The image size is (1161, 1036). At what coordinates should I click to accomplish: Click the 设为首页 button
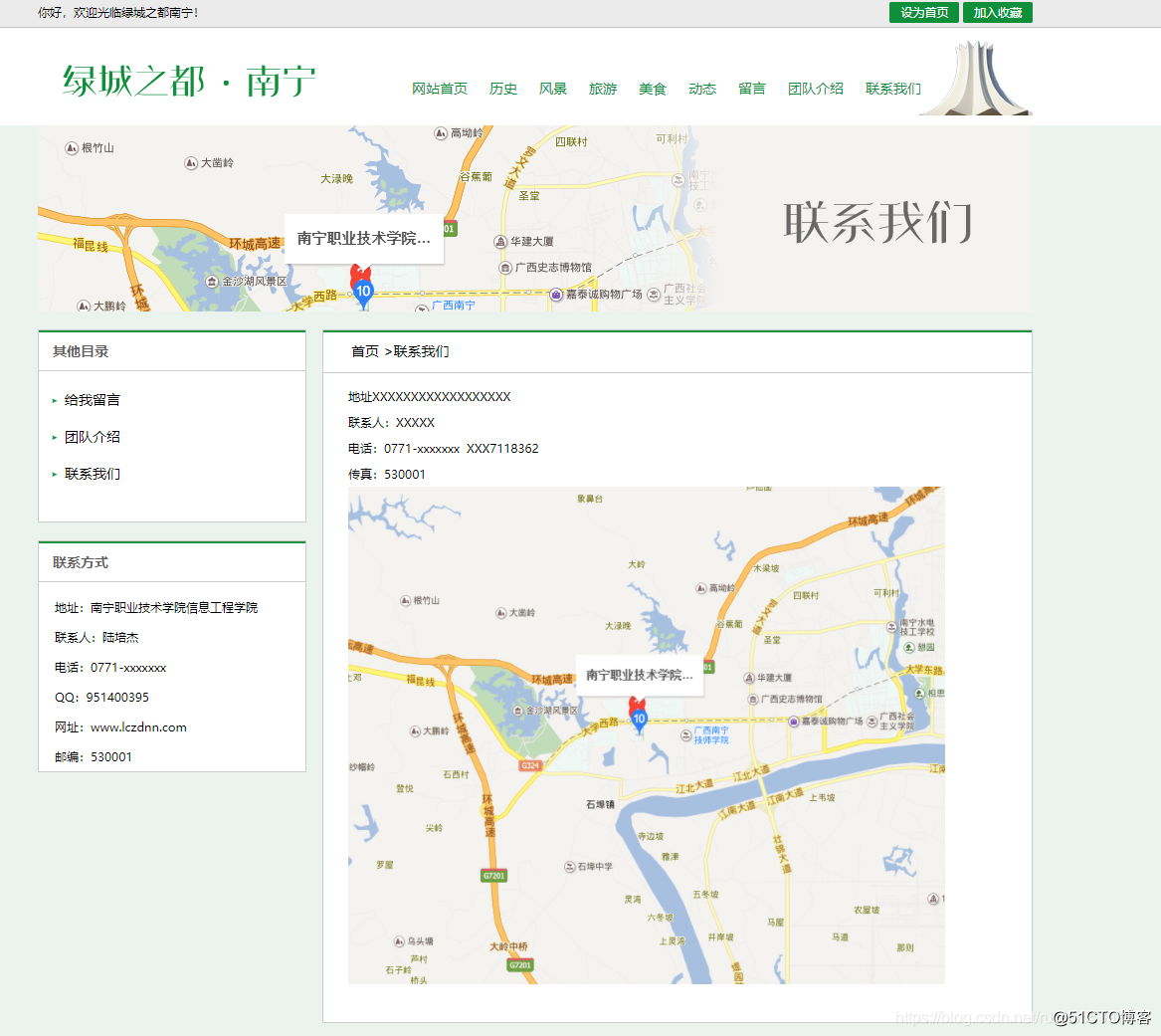point(923,13)
